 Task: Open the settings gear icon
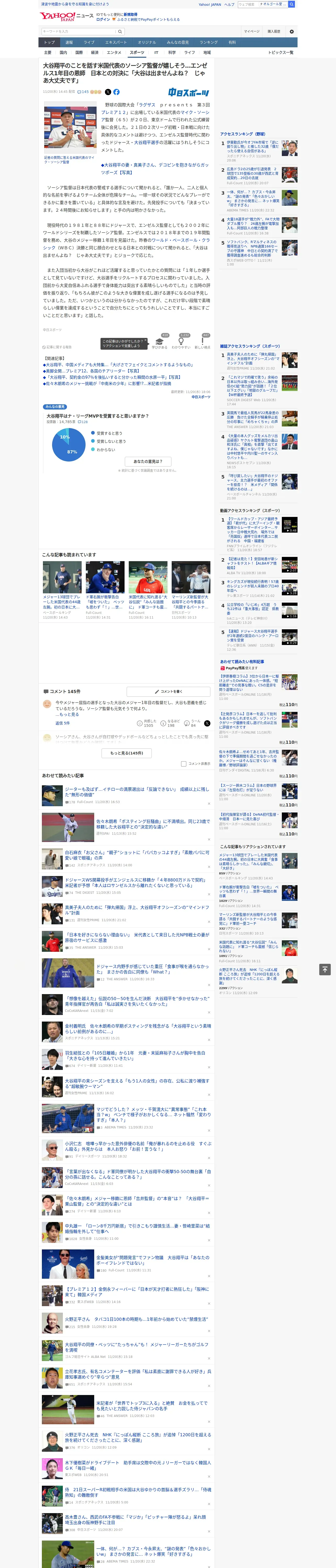(292, 31)
